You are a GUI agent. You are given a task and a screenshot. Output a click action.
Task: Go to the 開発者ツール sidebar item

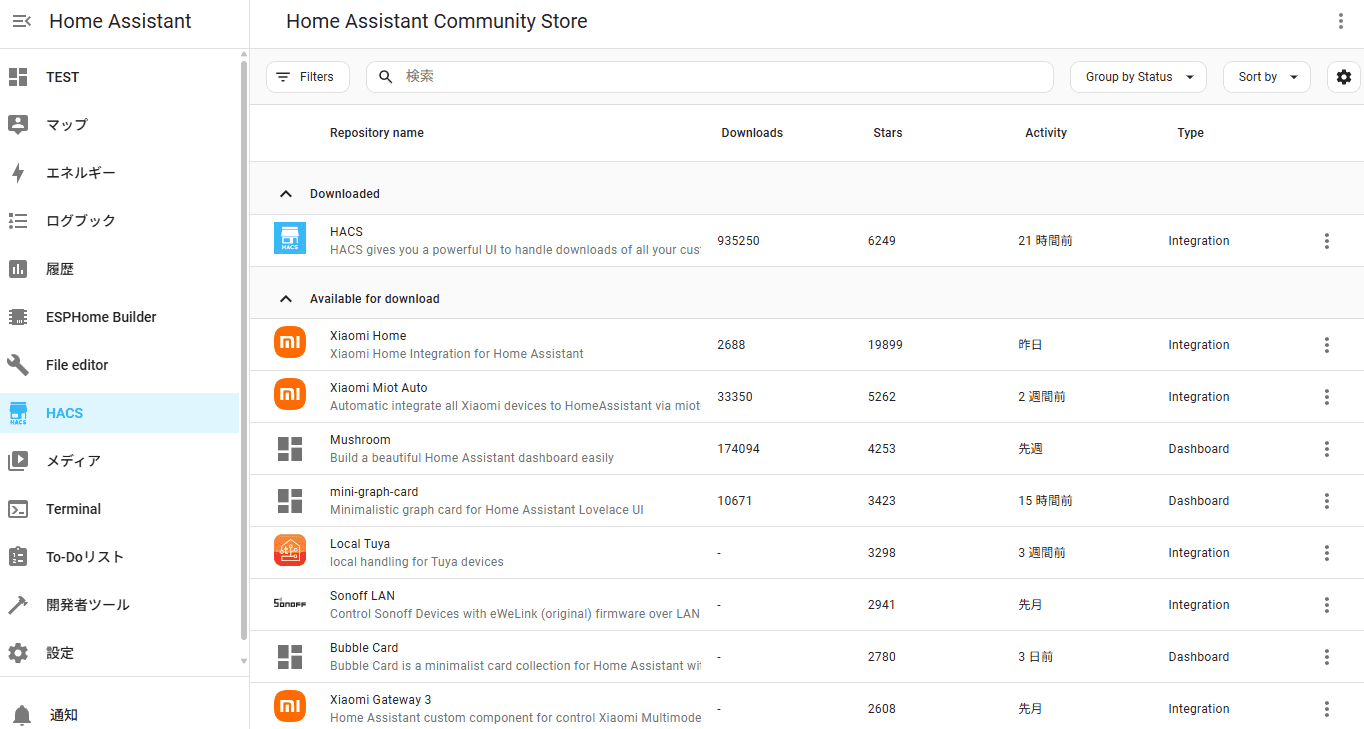[x=120, y=605]
